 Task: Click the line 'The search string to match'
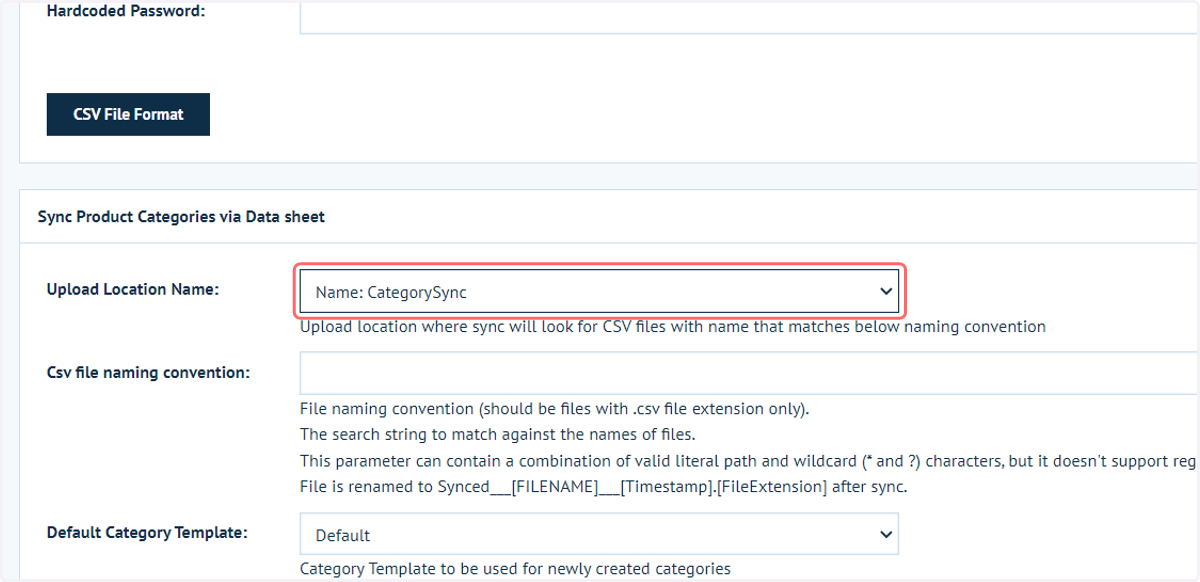point(497,435)
